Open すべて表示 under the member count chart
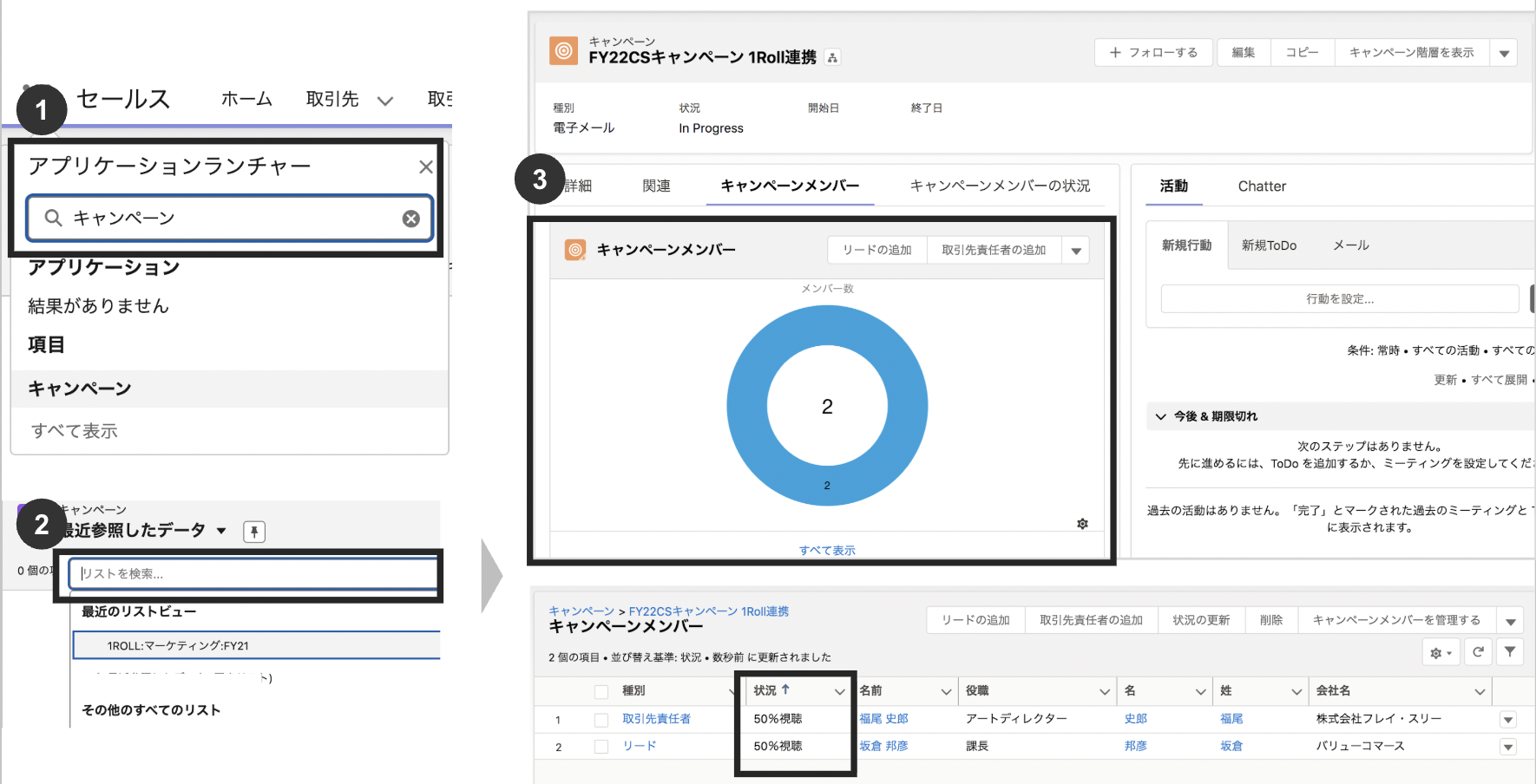 [826, 549]
